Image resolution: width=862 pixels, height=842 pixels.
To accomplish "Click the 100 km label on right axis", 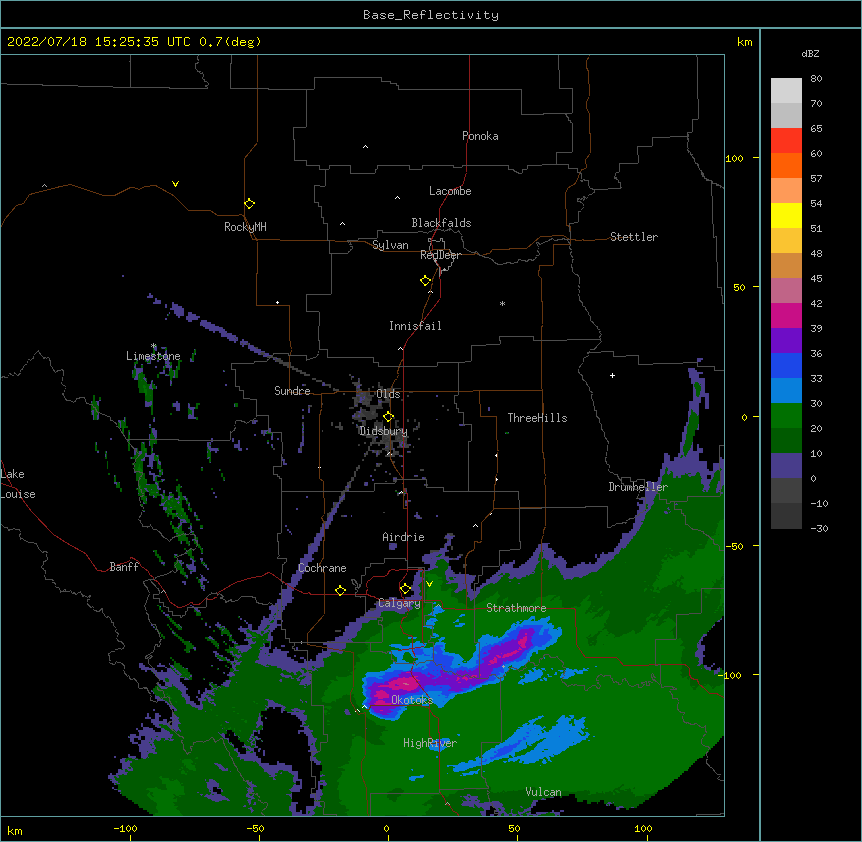I will 734,158.
